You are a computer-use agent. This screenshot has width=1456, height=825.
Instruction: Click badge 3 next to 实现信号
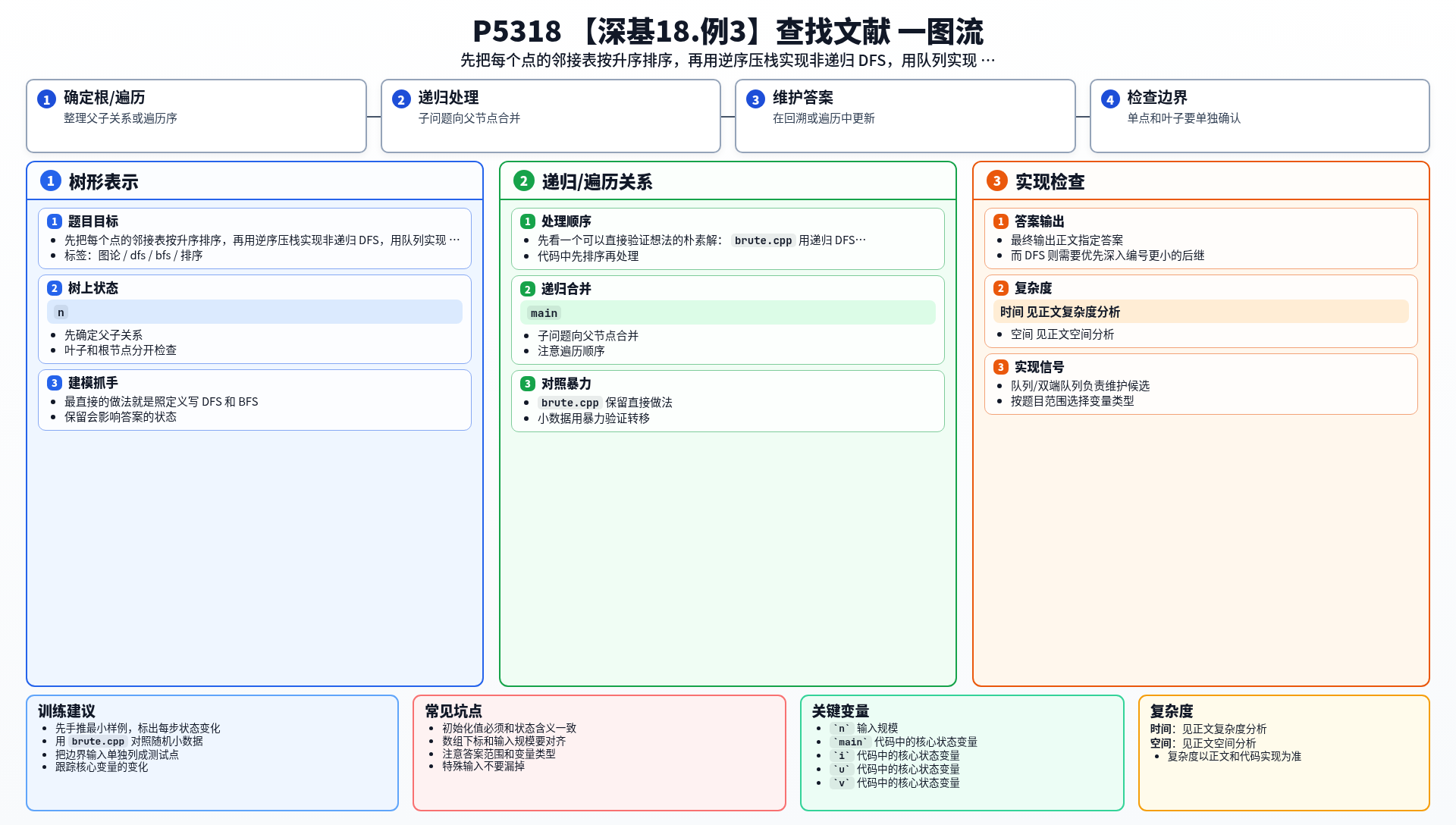(x=1001, y=367)
